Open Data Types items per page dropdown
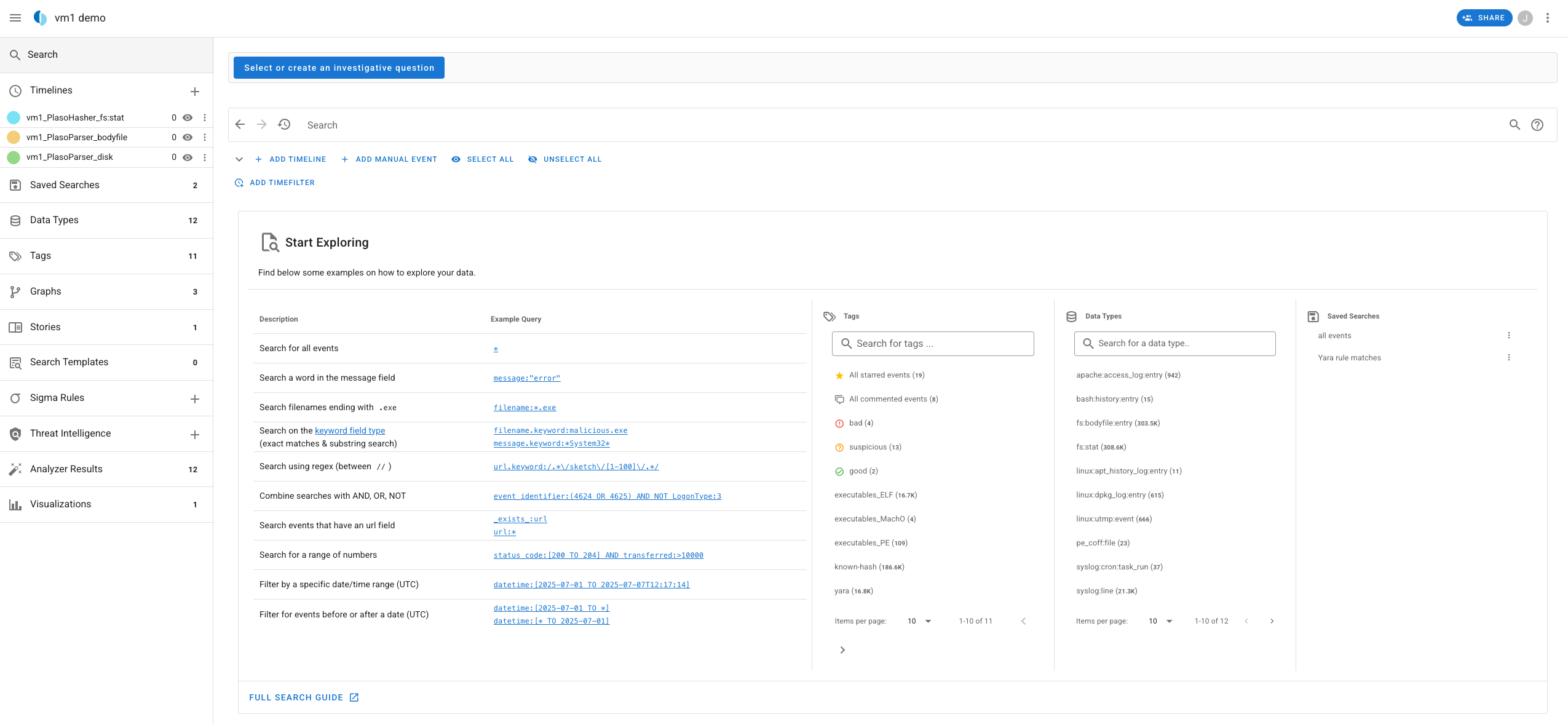Viewport: 1568px width, 725px height. coord(1160,621)
